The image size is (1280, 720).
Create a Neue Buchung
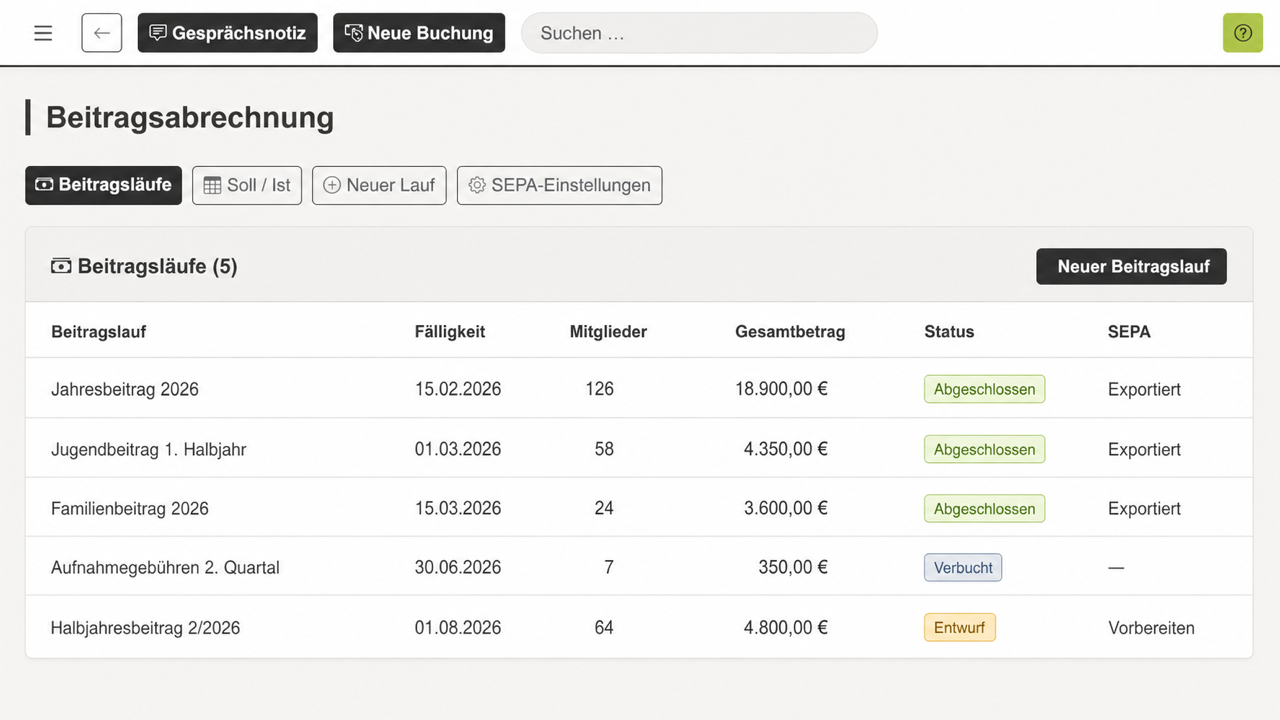[x=419, y=33]
